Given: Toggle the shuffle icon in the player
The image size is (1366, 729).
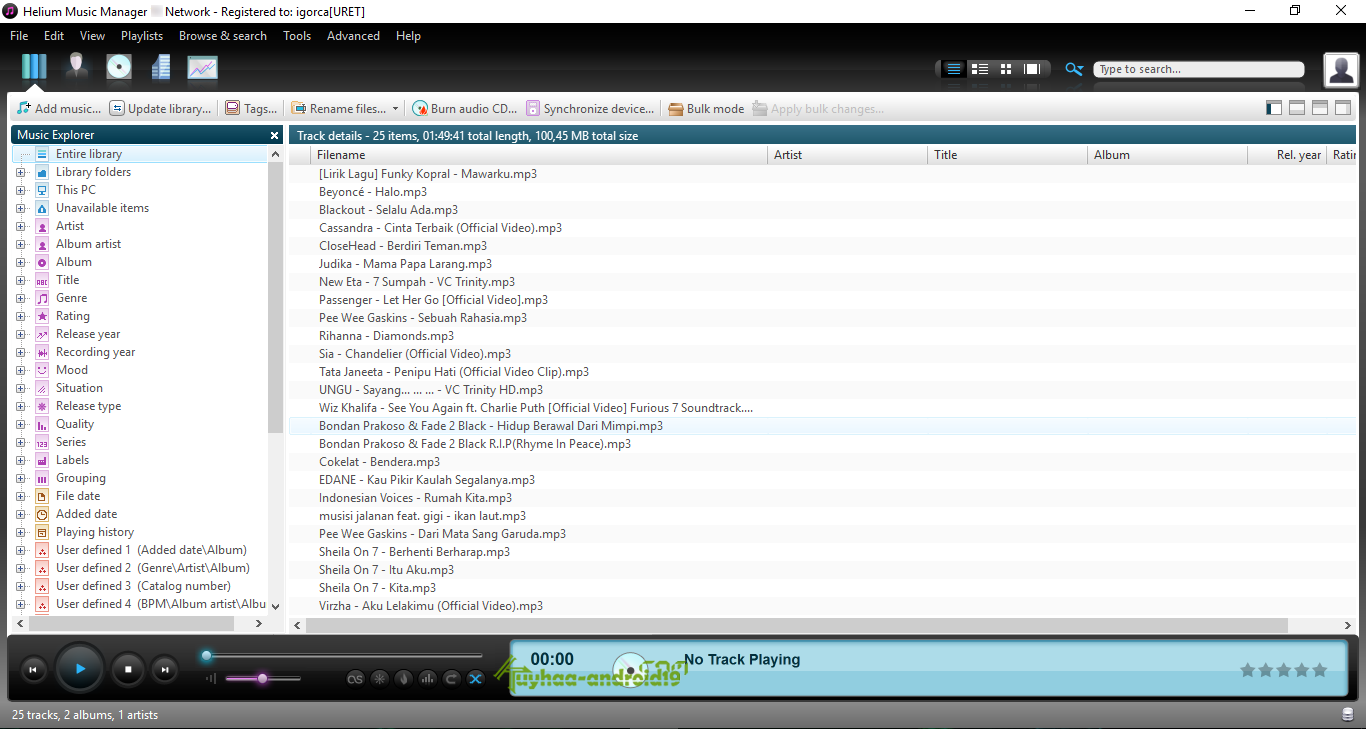Looking at the screenshot, I should tap(475, 679).
